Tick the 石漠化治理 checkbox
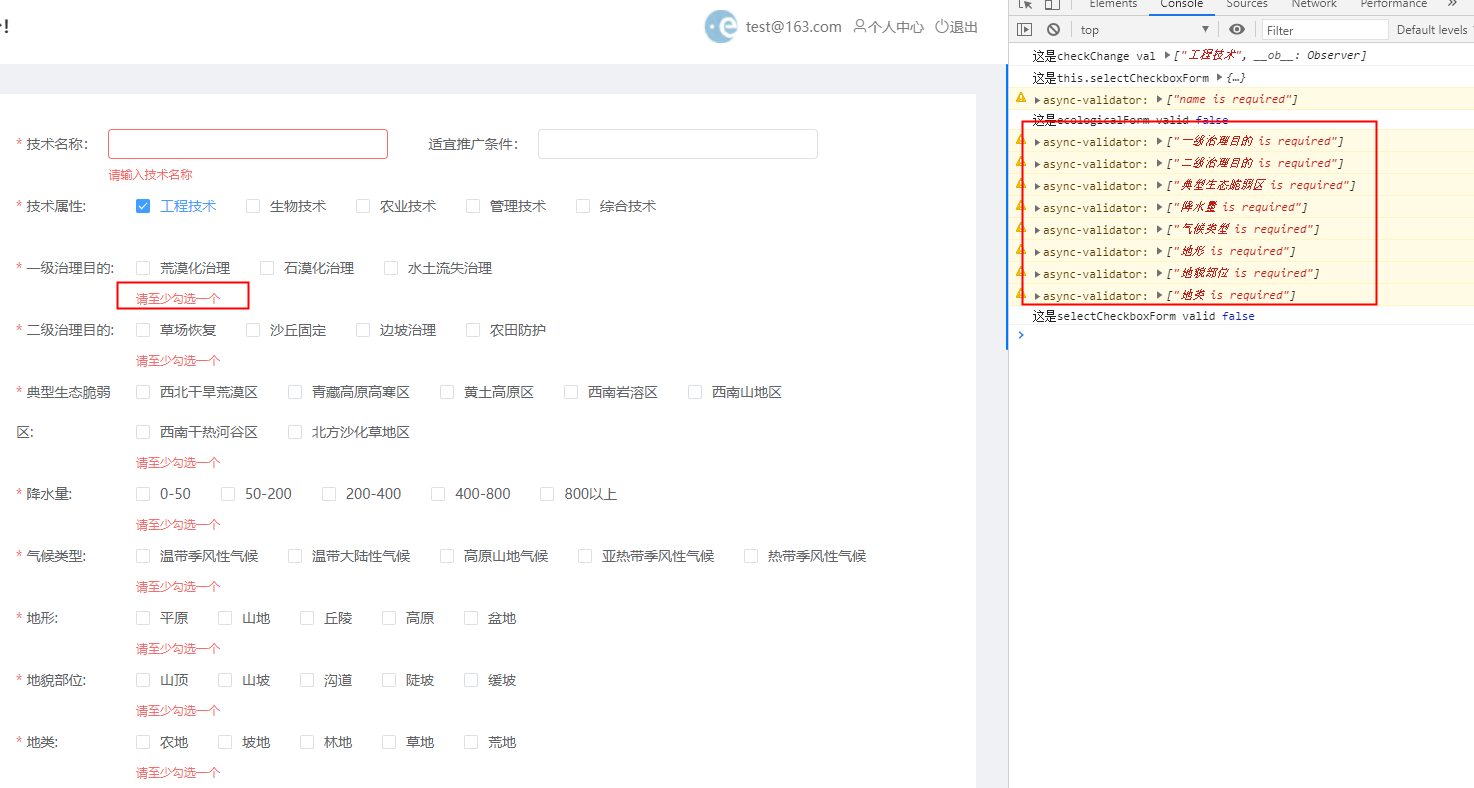Image resolution: width=1474 pixels, height=788 pixels. (x=267, y=268)
